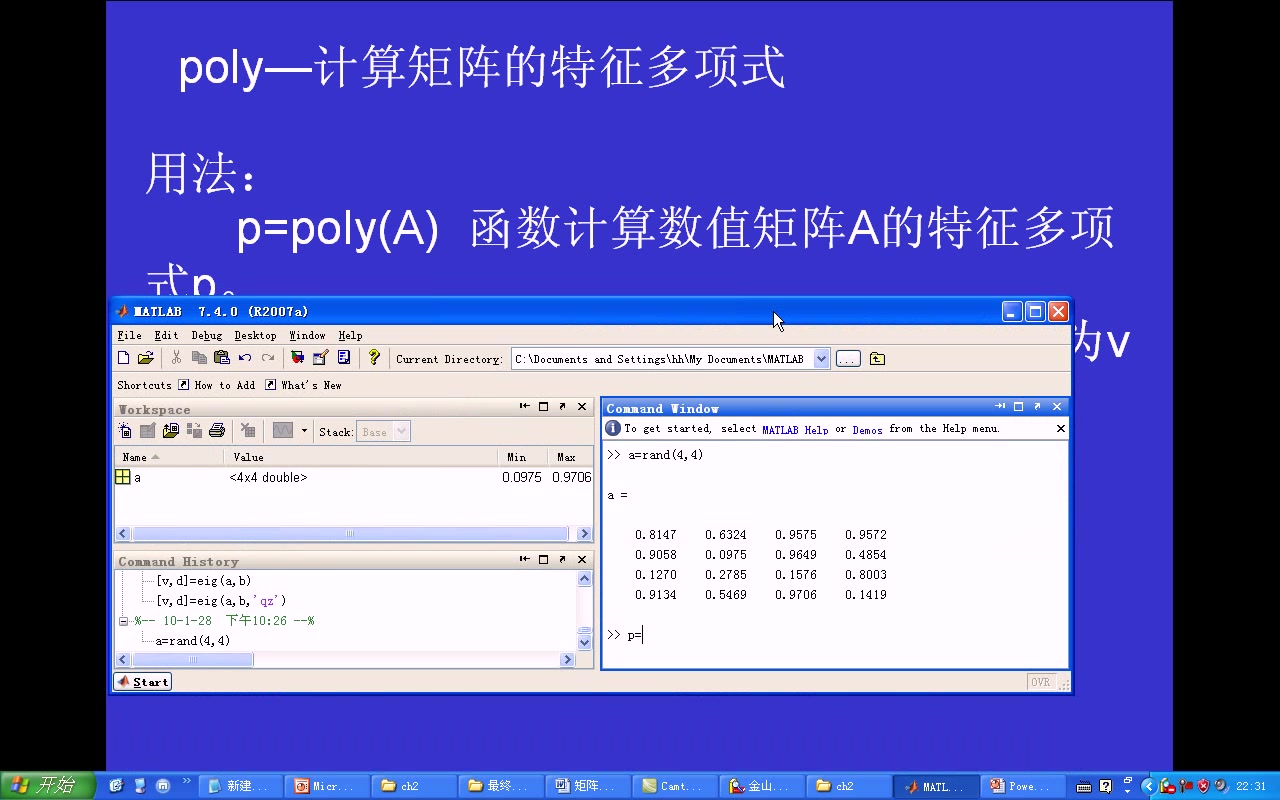Click Workspace horizontal scrollbar right arrow
The height and width of the screenshot is (800, 1280).
pos(585,534)
